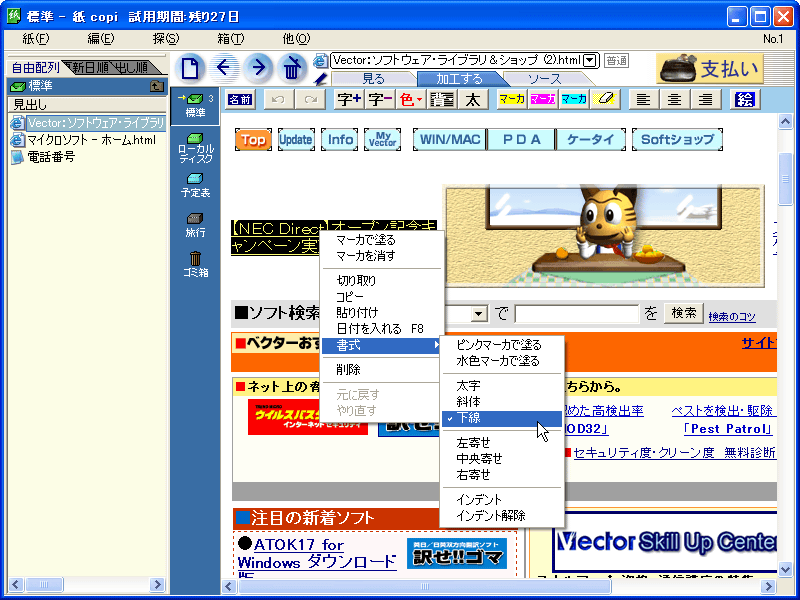Image resolution: width=800 pixels, height=600 pixels.
Task: Toggle the 普通 mode button
Action: click(616, 61)
